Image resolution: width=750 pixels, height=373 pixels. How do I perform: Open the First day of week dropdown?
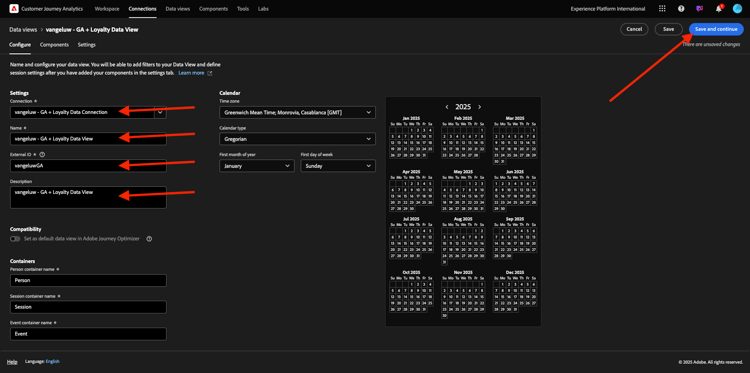click(x=338, y=166)
